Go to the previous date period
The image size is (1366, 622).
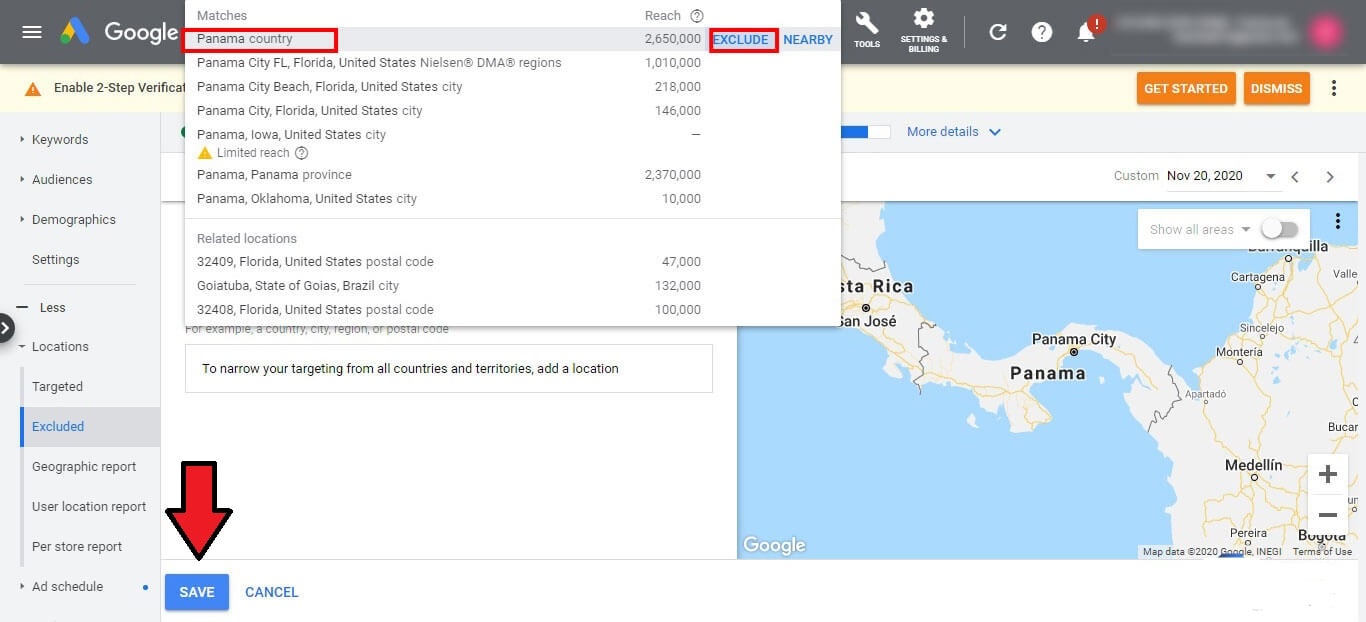(1295, 177)
